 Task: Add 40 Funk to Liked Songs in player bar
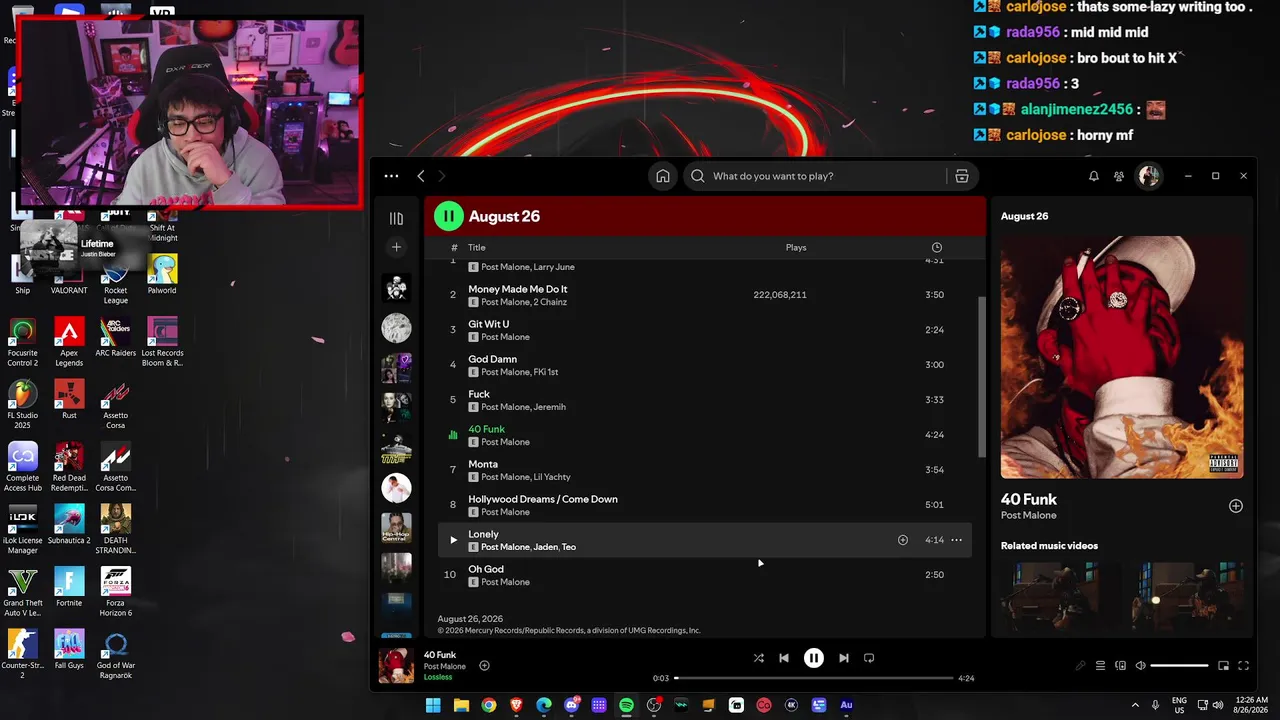484,666
